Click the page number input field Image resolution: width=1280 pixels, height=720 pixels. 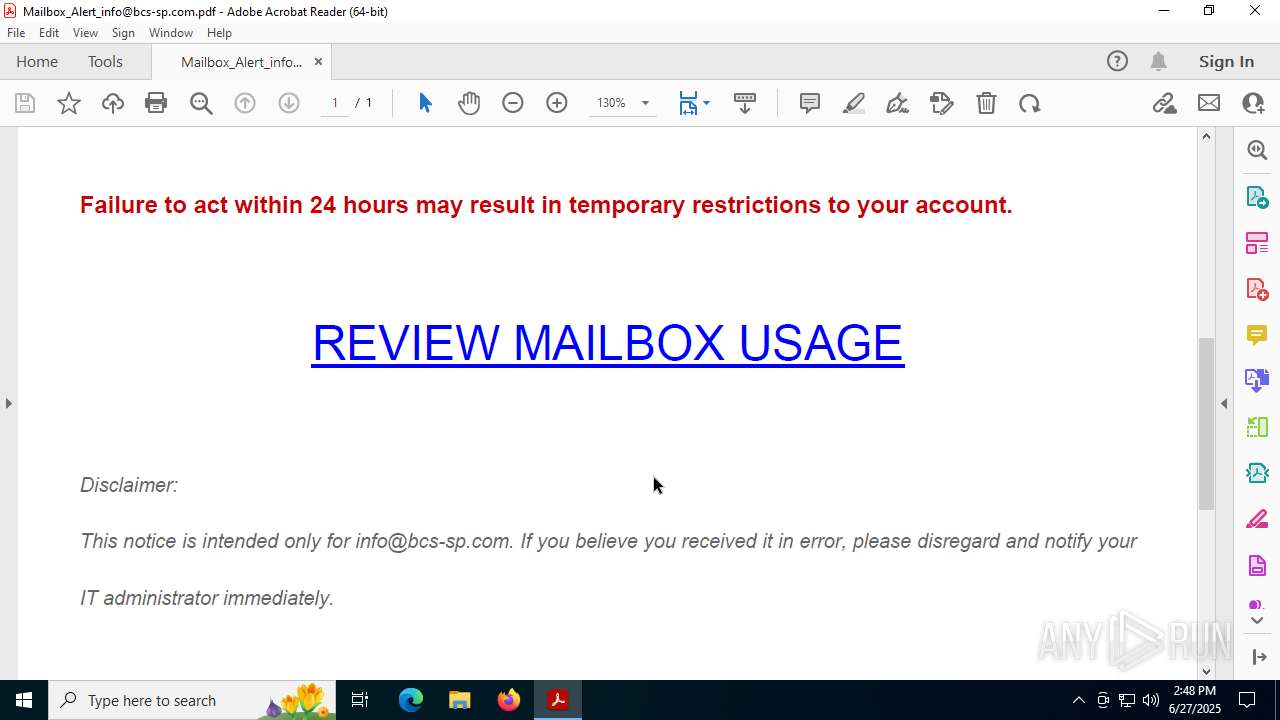(x=335, y=103)
